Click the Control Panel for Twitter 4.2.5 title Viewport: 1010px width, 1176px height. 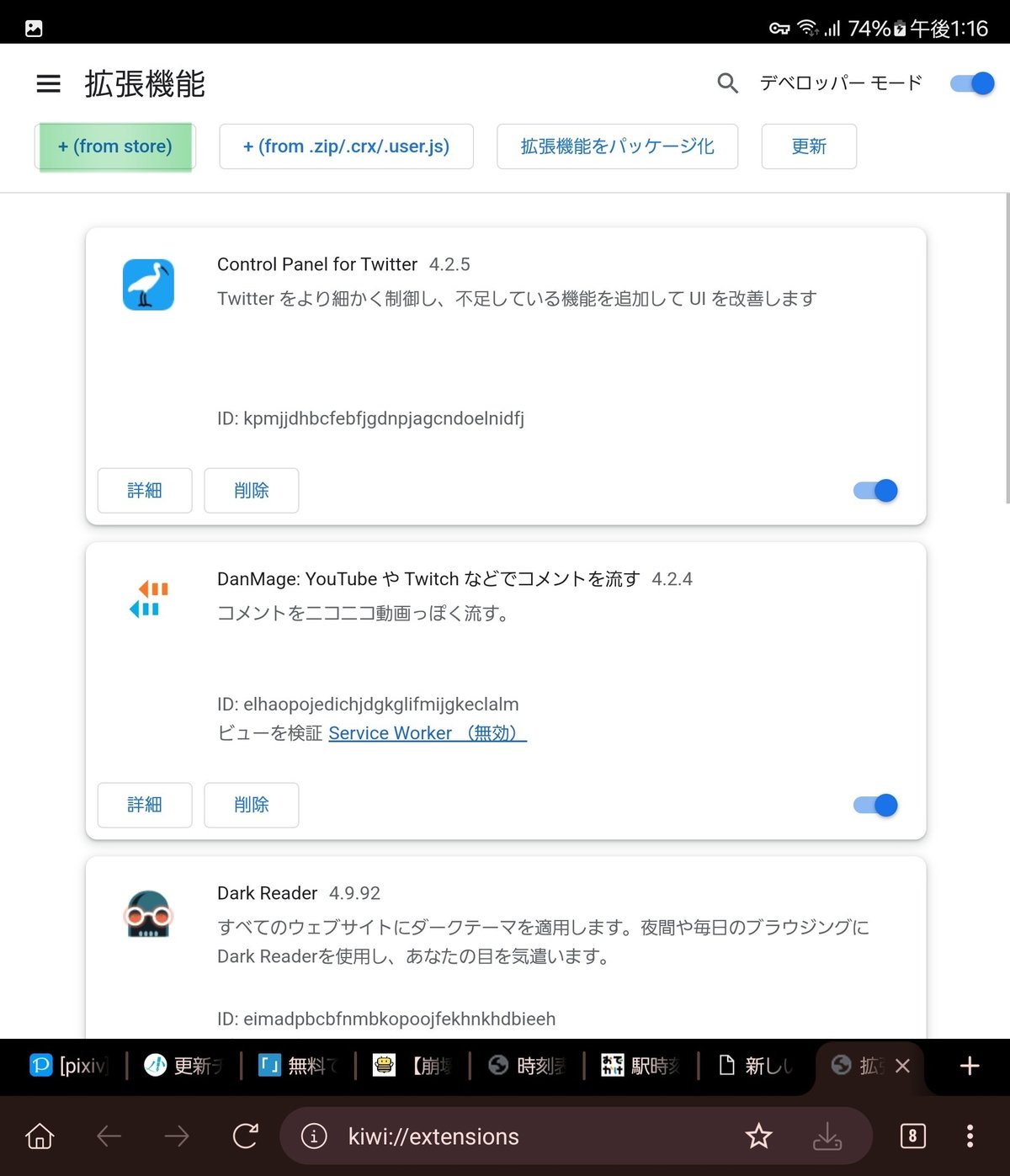(x=343, y=264)
